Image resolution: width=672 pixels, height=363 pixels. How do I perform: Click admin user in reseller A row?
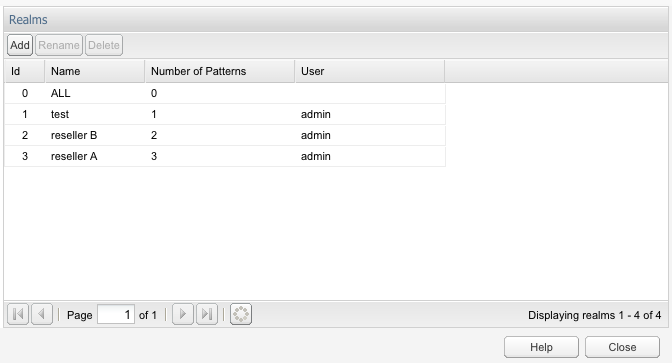point(315,156)
